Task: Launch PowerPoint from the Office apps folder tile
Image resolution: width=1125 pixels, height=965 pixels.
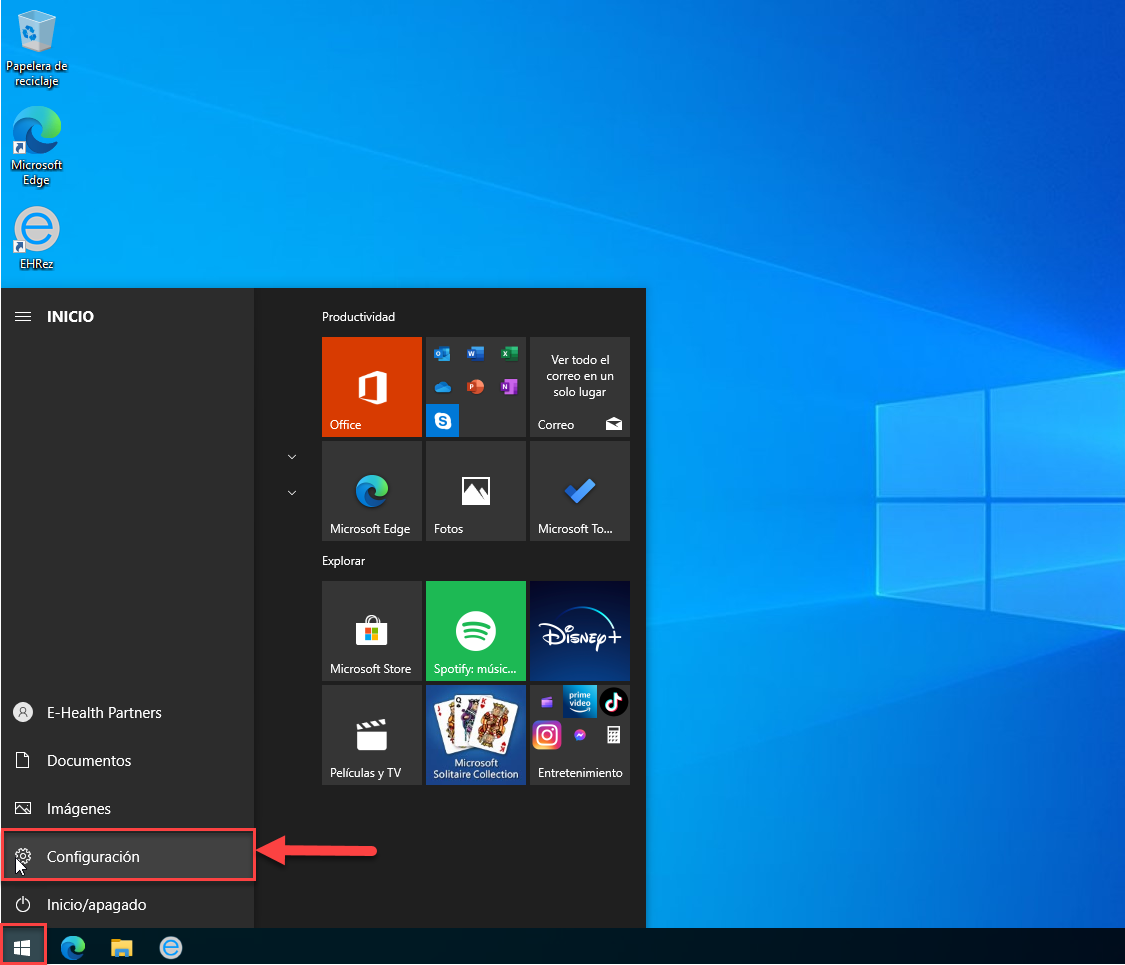Action: pyautogui.click(x=476, y=387)
